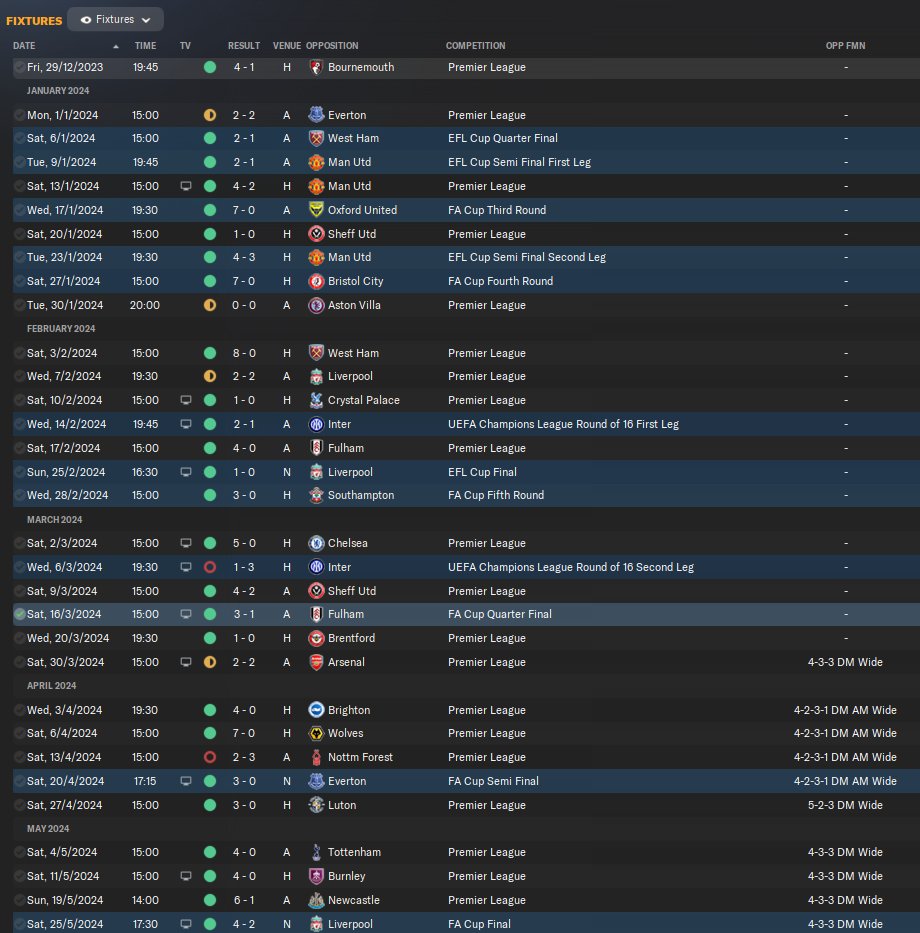Click the Nottm Forest club badge
This screenshot has width=920, height=933.
coord(316,757)
